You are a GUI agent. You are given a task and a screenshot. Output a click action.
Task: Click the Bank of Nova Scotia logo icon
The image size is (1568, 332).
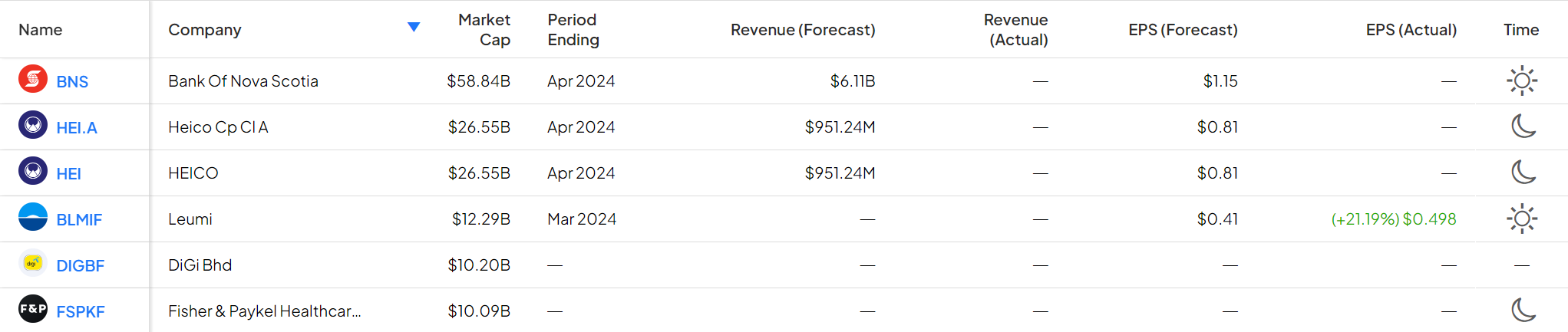point(33,79)
